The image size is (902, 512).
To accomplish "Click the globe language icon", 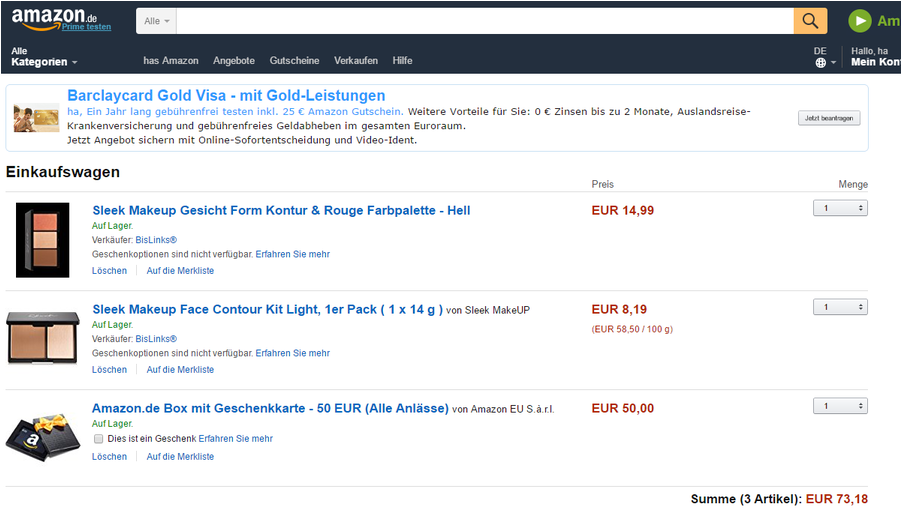I will tap(821, 62).
